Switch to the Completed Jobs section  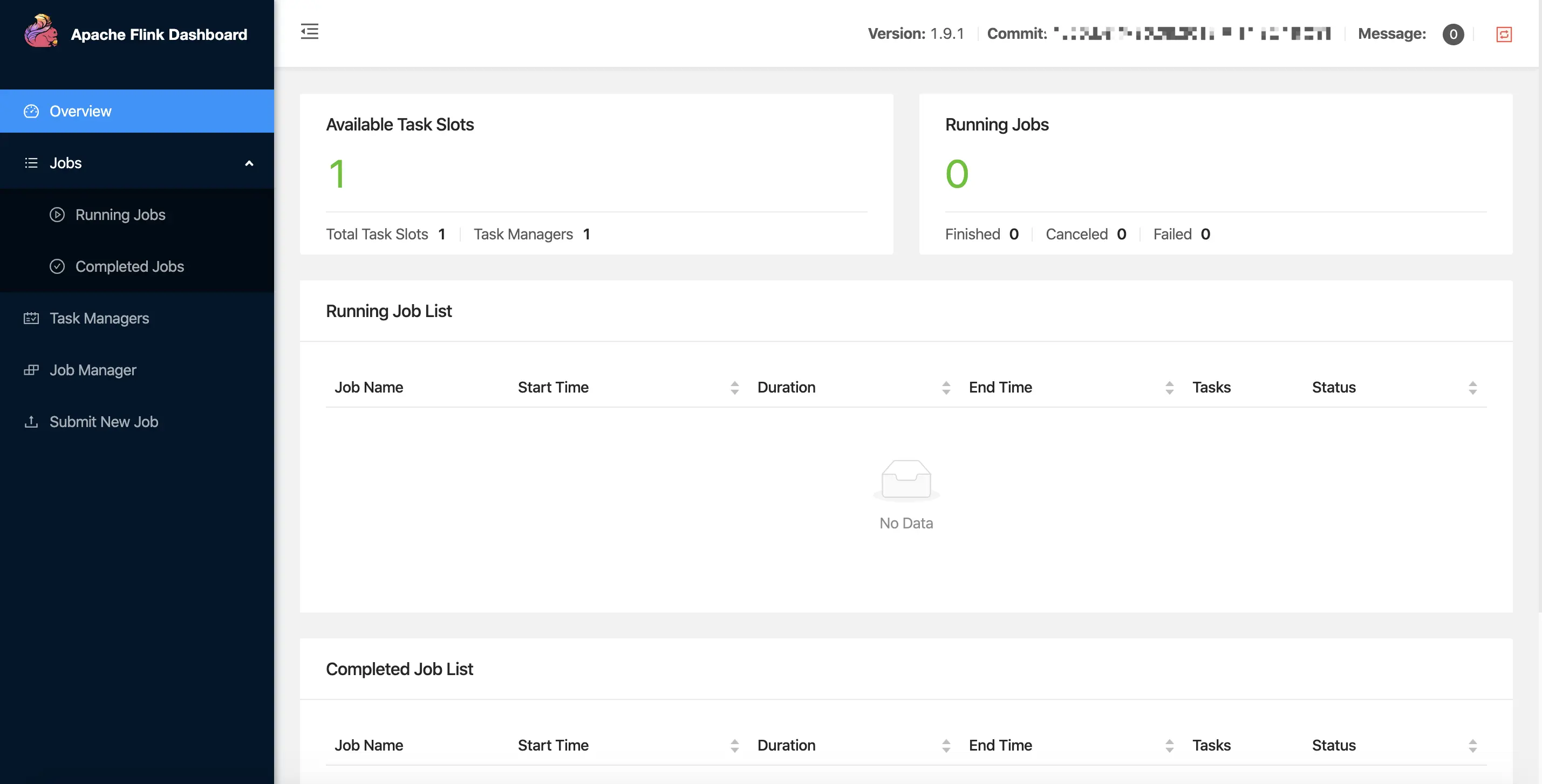129,266
